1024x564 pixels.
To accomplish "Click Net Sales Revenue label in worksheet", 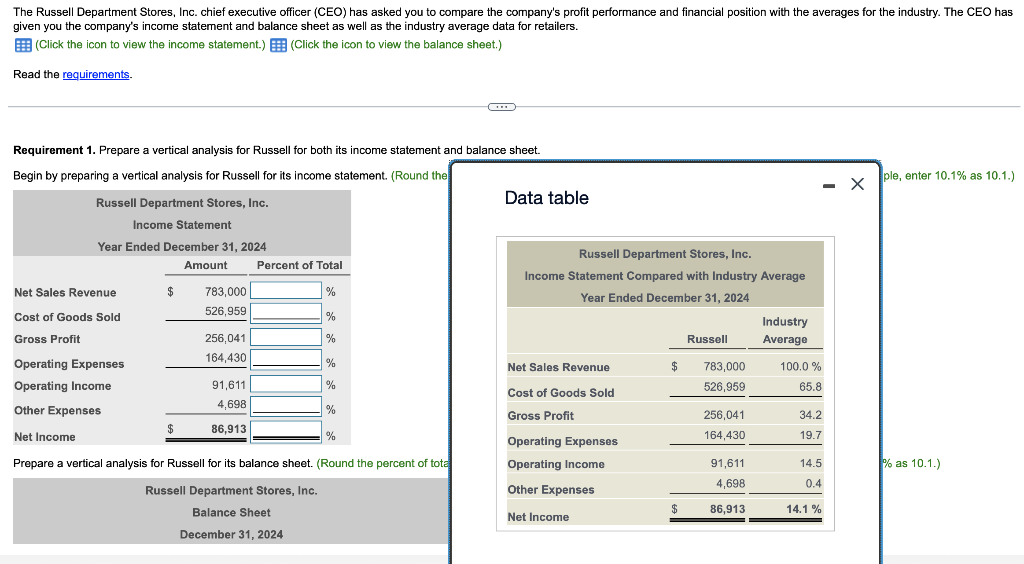I will 65,292.
